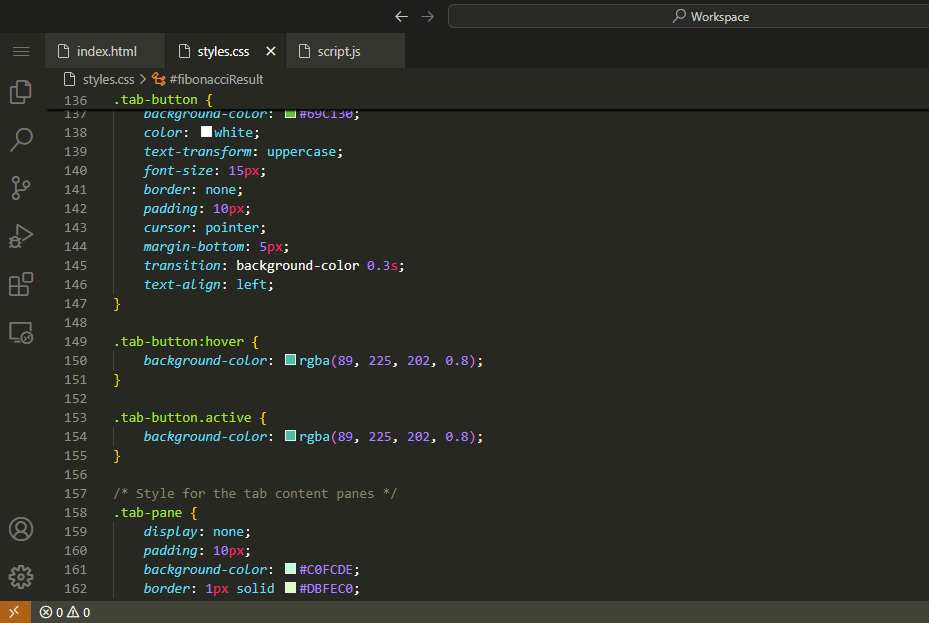
Task: Close the styles.css tab
Action: [x=270, y=51]
